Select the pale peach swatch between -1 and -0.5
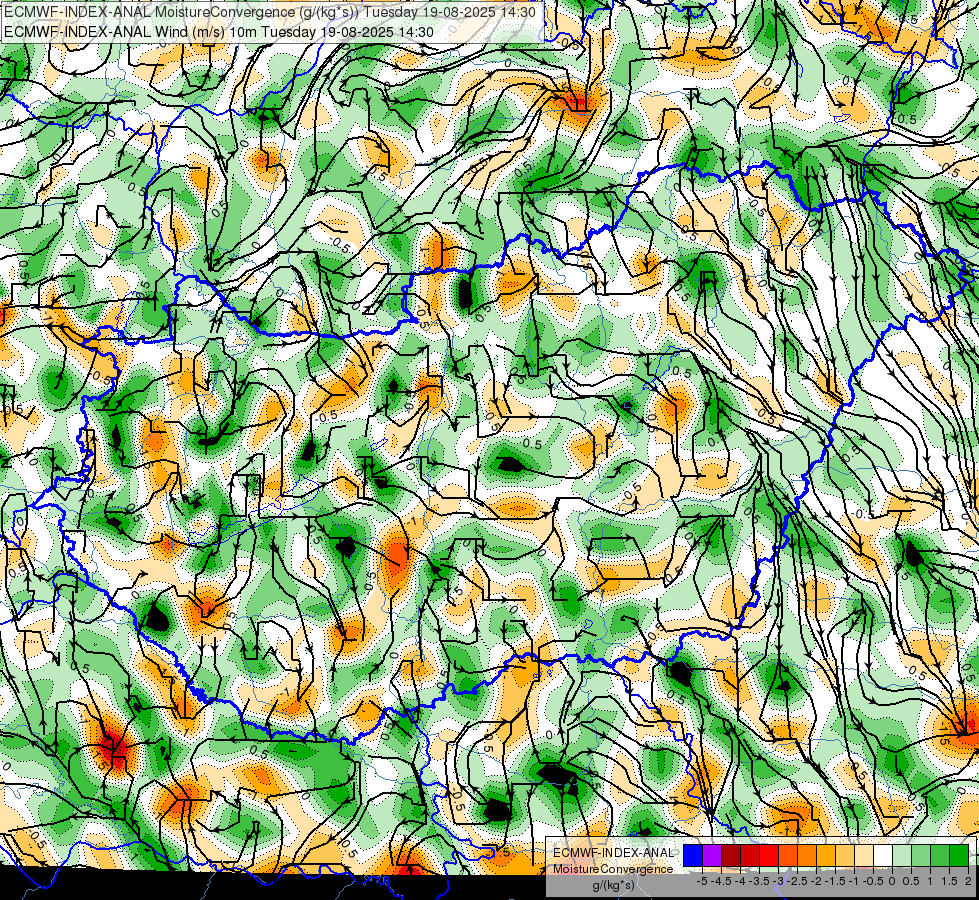The height and width of the screenshot is (900, 979). tap(864, 855)
